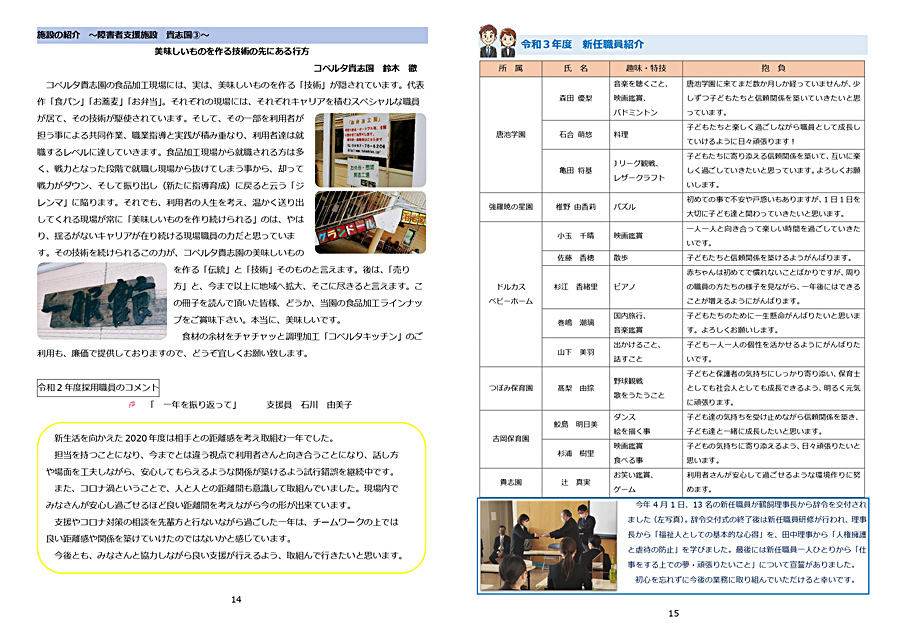
Task: Click the 所属 column header
Action: click(x=511, y=68)
